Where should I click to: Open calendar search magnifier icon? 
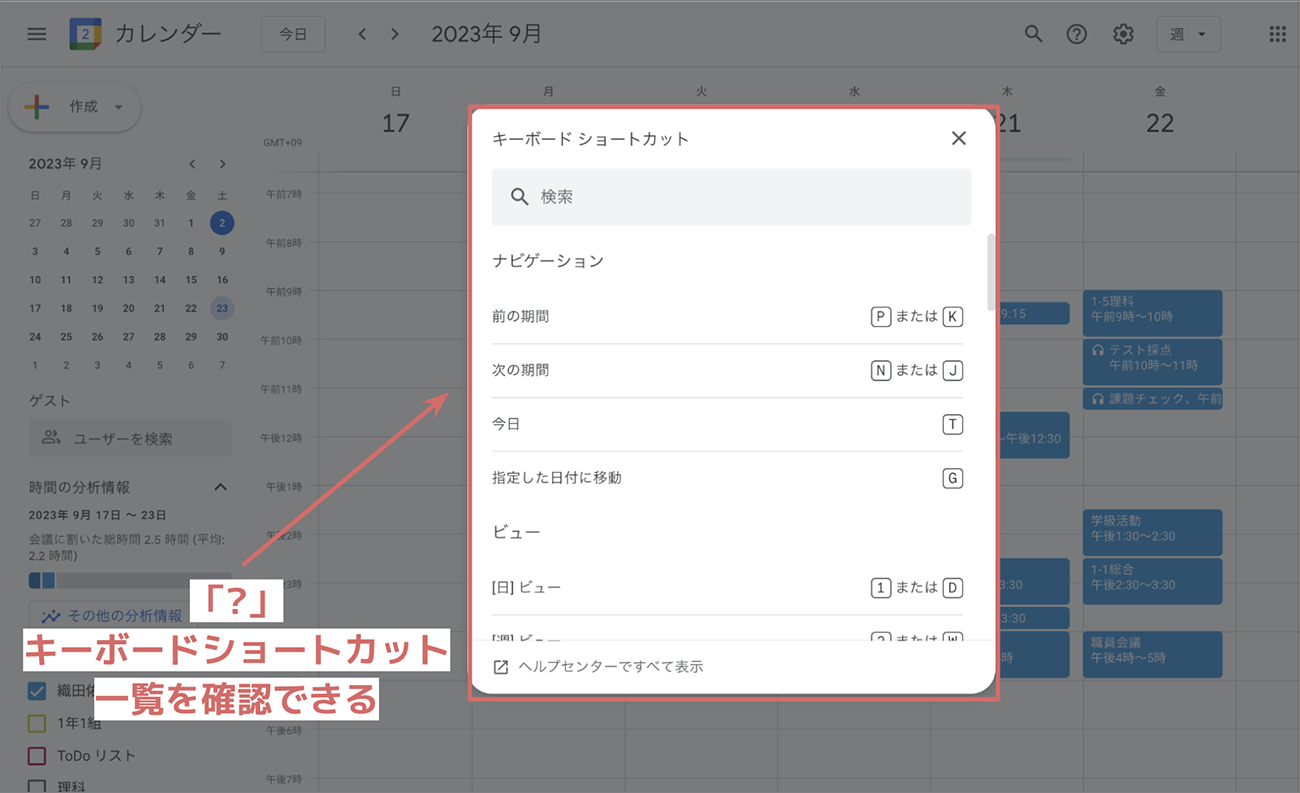pos(1034,34)
